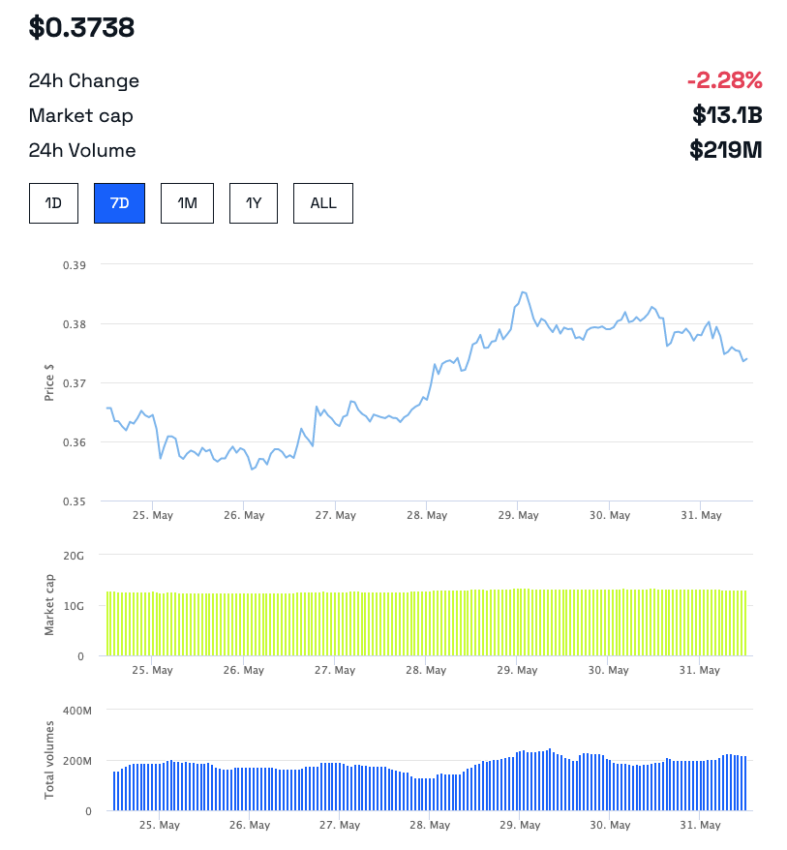Image resolution: width=787 pixels, height=850 pixels.
Task: Click the 20G market cap axis label
Action: point(75,555)
